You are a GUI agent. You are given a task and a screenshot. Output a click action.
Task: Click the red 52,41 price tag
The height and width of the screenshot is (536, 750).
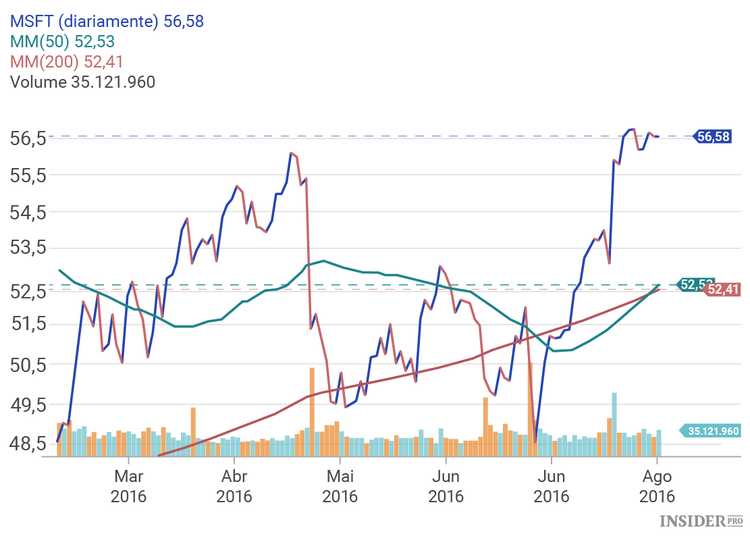click(722, 290)
